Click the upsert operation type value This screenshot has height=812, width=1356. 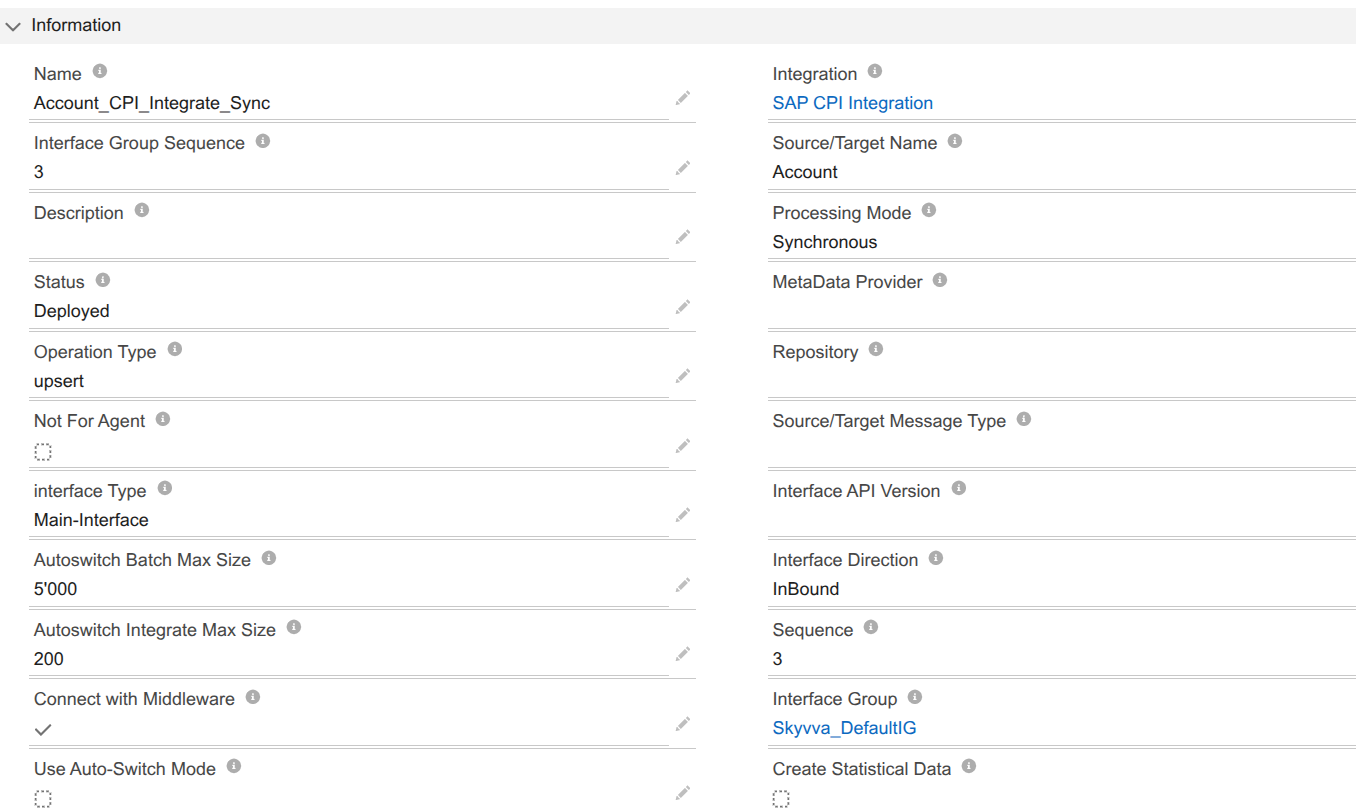click(x=59, y=381)
